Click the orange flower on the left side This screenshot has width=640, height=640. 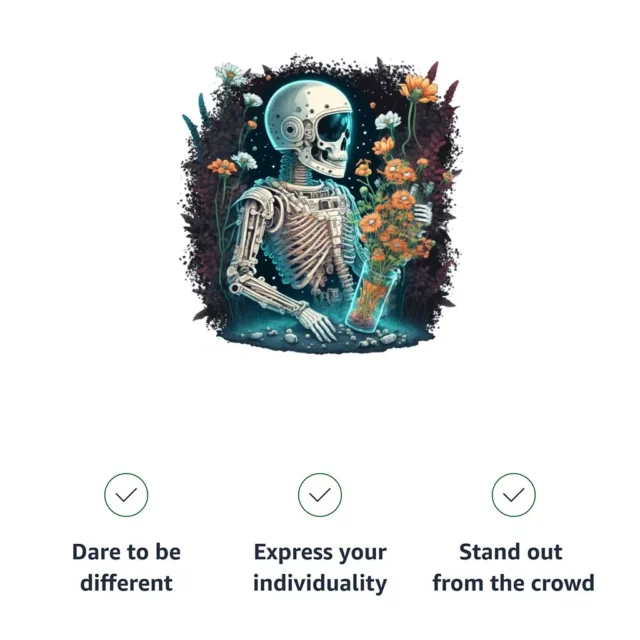(222, 167)
